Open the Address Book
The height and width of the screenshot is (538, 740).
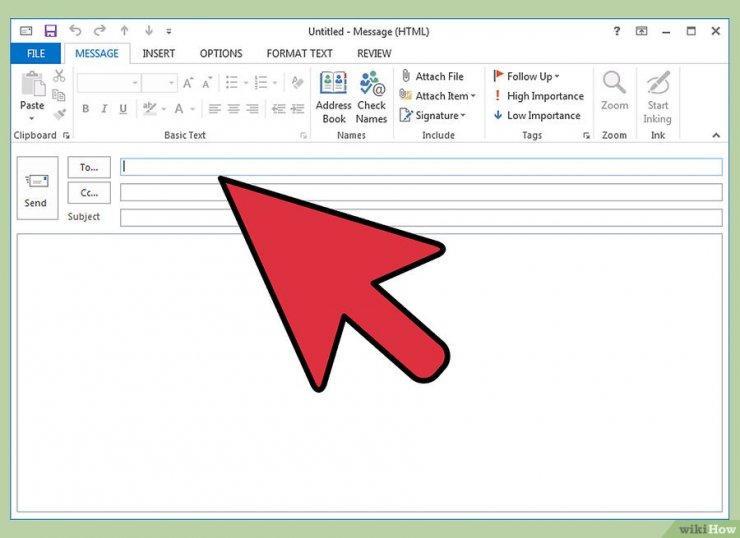[x=333, y=97]
